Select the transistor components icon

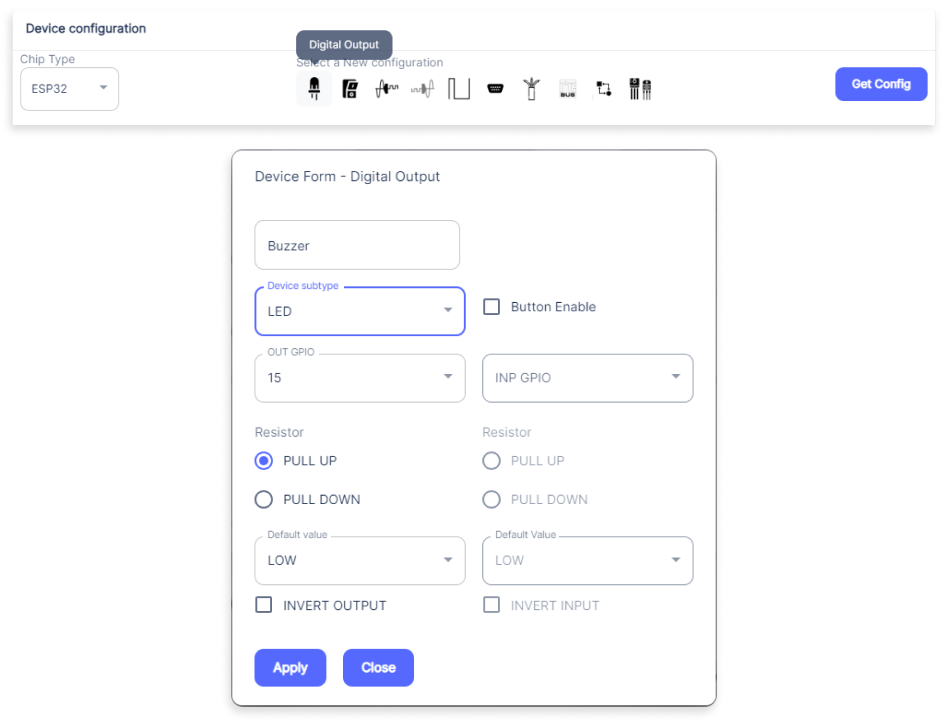(640, 89)
